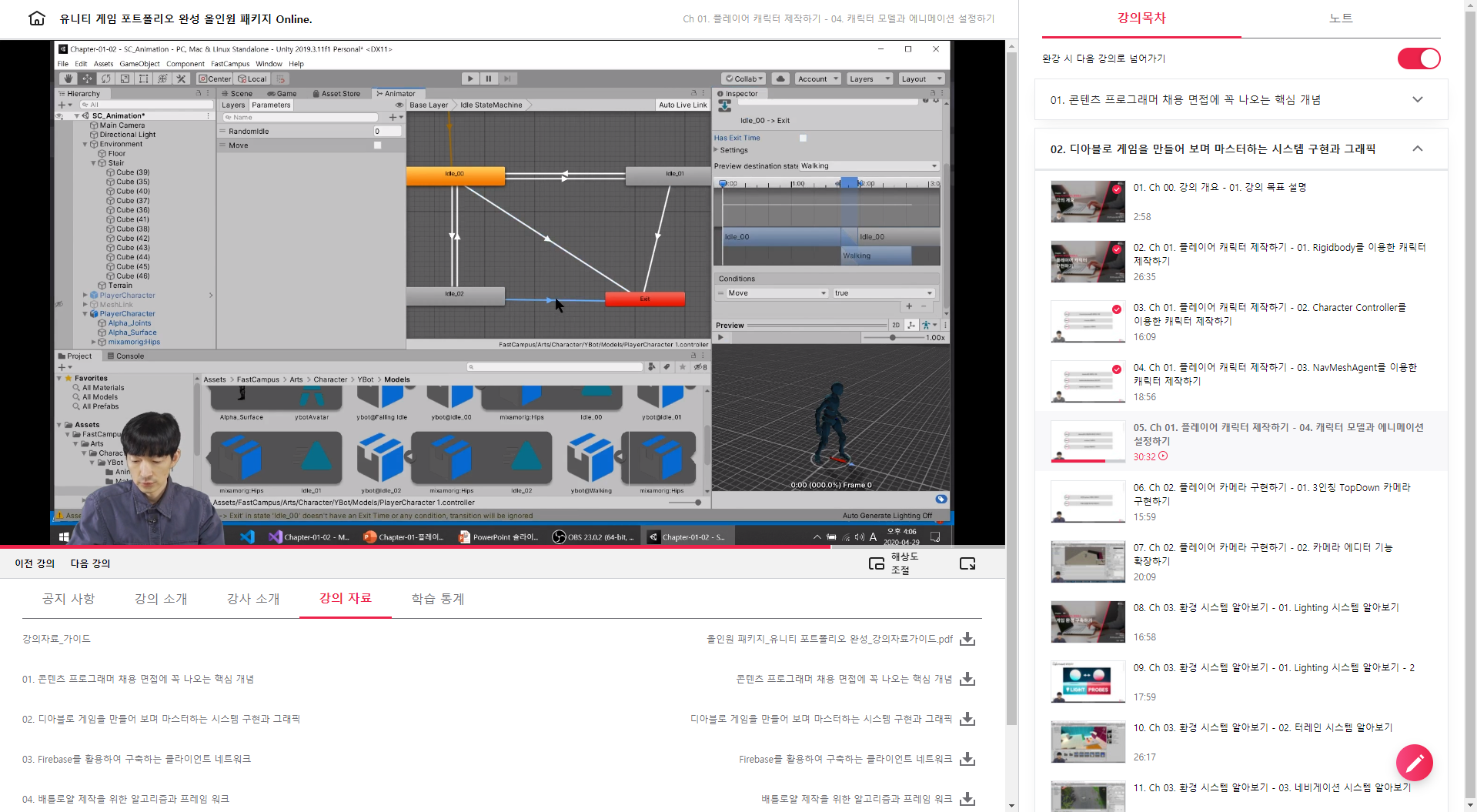The width and height of the screenshot is (1477, 812).
Task: Adjust the preview speed 1.00x slider
Action: (x=891, y=337)
